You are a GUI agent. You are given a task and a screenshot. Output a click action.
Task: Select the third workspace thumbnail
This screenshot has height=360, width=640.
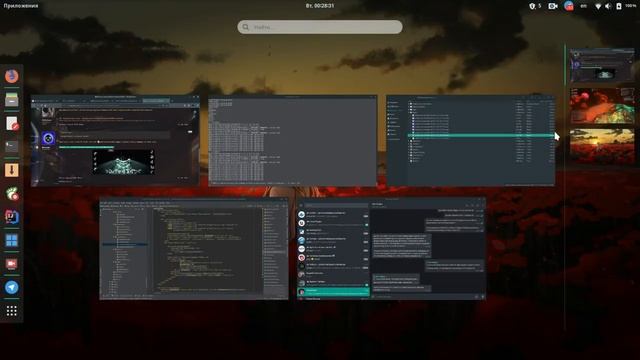tap(602, 146)
